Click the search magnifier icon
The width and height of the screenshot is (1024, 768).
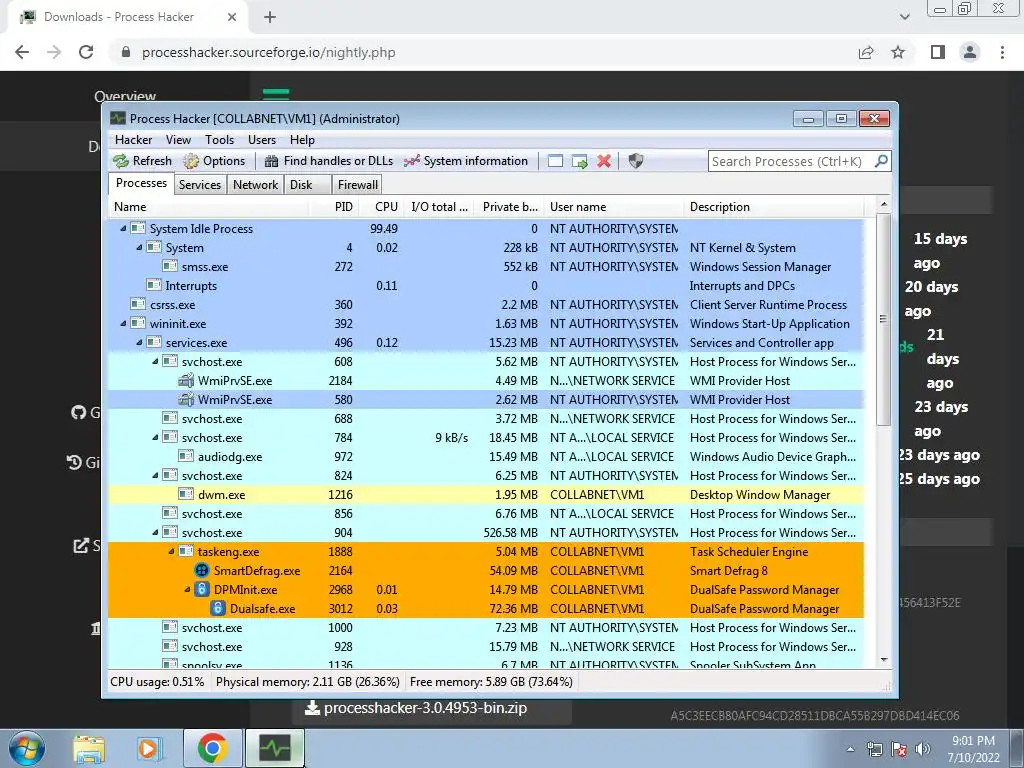[881, 161]
